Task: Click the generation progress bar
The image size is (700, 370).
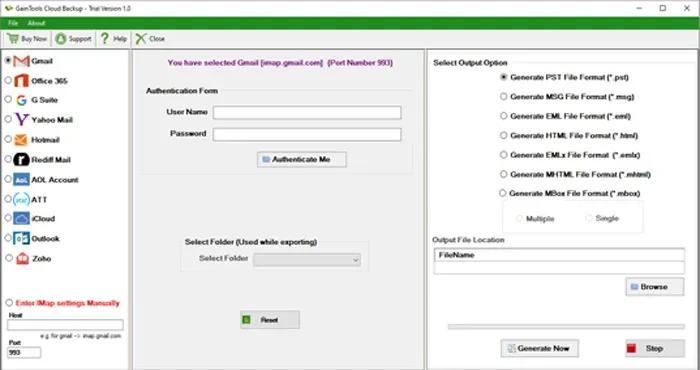Action: (566, 327)
